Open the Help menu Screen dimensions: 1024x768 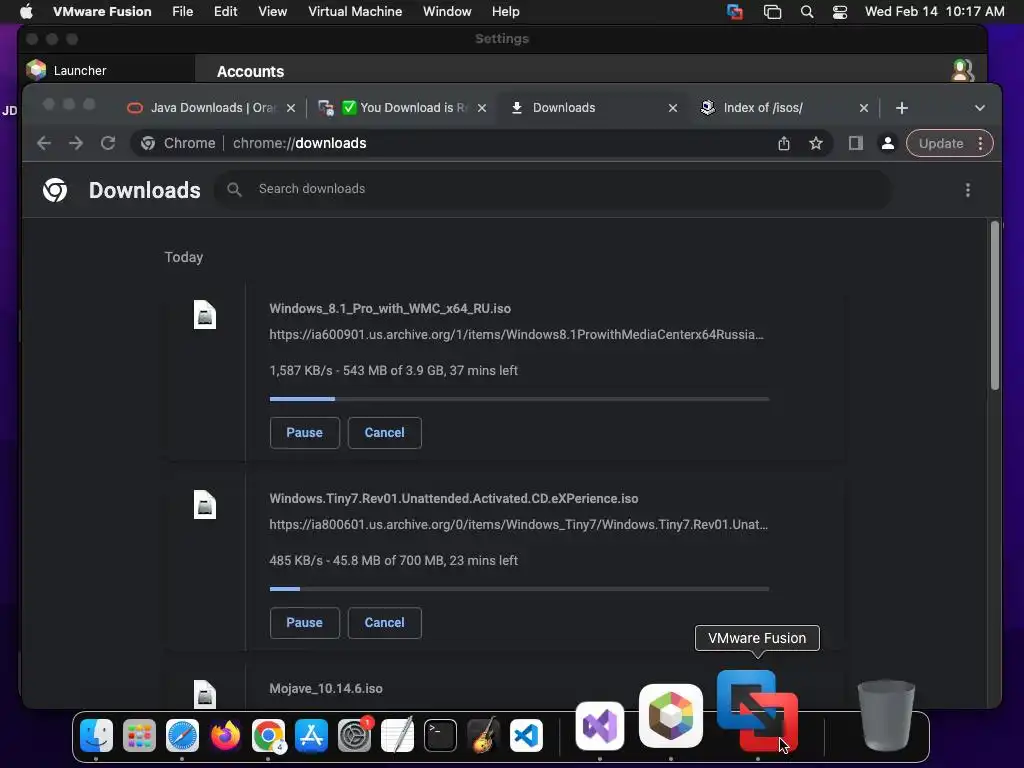(505, 12)
